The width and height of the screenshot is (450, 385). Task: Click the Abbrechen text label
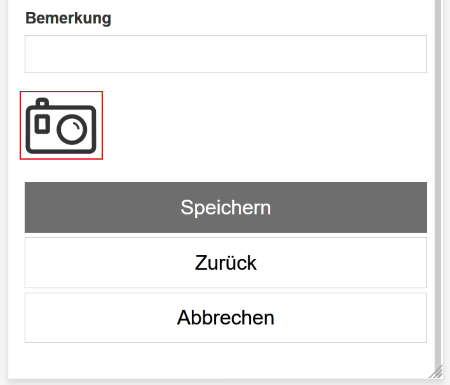[x=226, y=318]
